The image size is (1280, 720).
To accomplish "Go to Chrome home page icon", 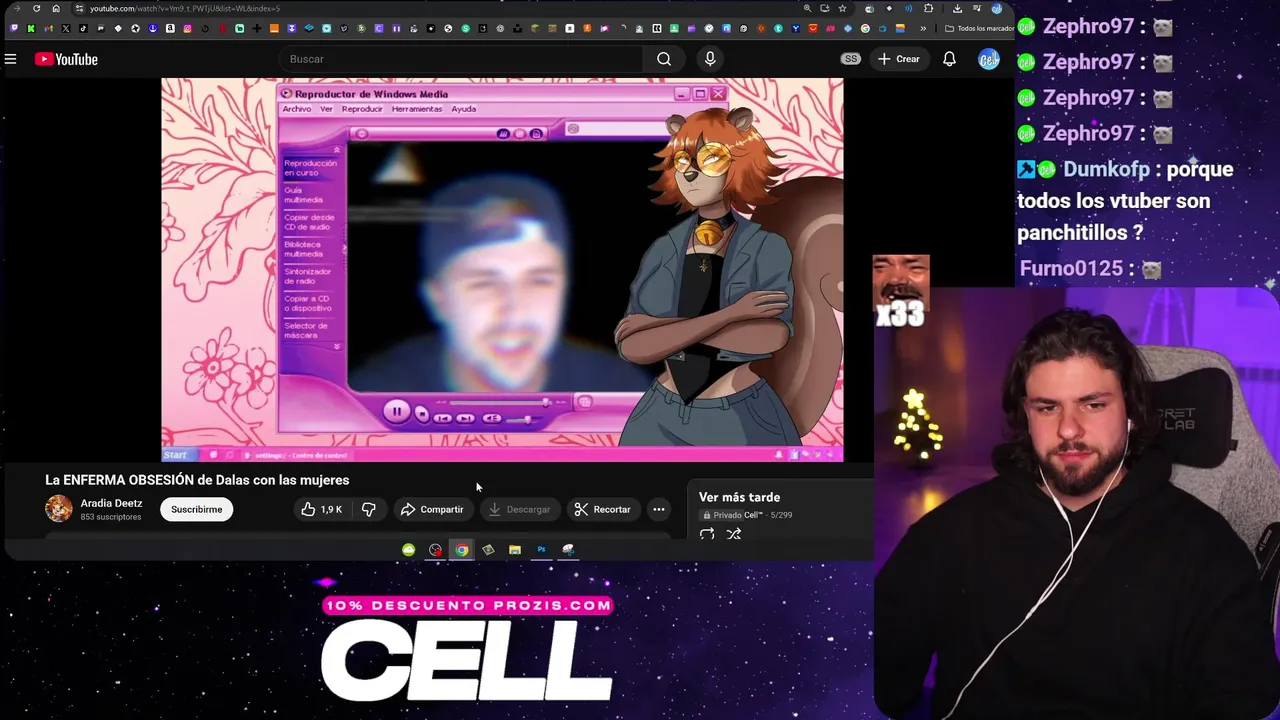I will click(x=56, y=8).
